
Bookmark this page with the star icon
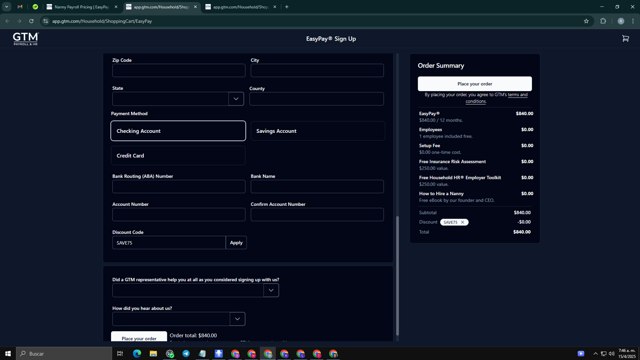[x=586, y=21]
